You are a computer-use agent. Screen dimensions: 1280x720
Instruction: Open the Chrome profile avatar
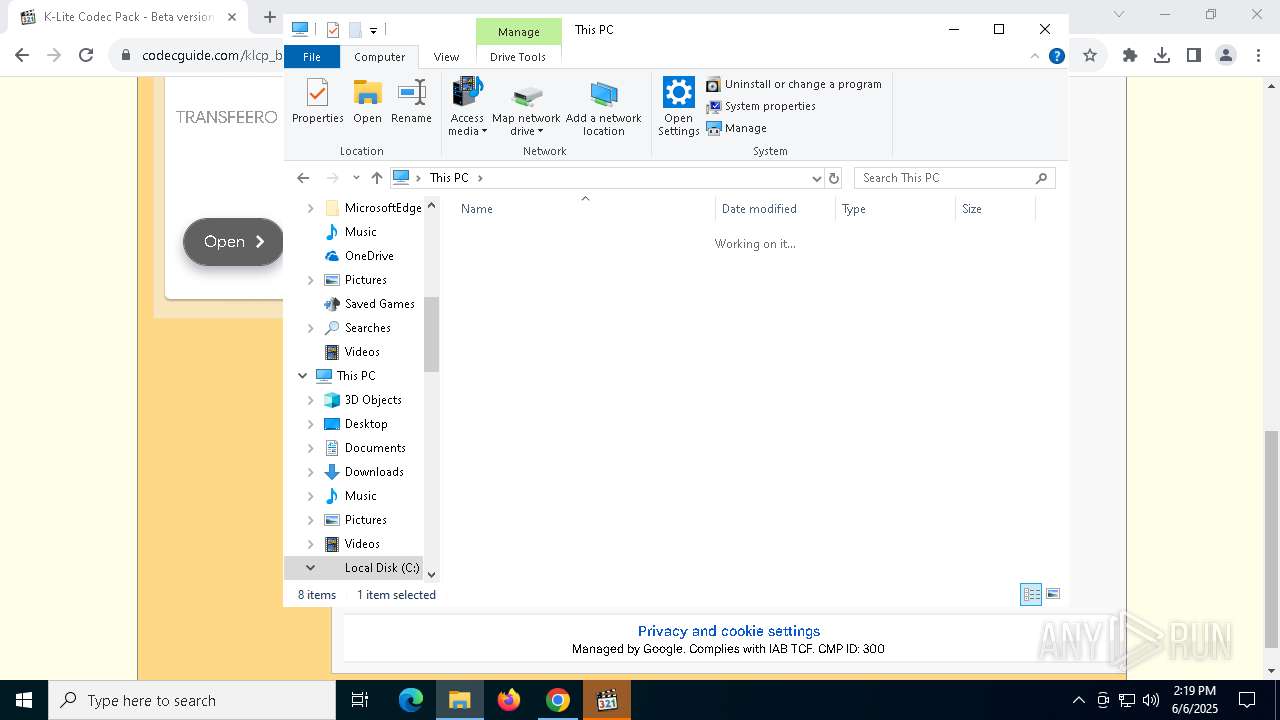coord(1226,56)
